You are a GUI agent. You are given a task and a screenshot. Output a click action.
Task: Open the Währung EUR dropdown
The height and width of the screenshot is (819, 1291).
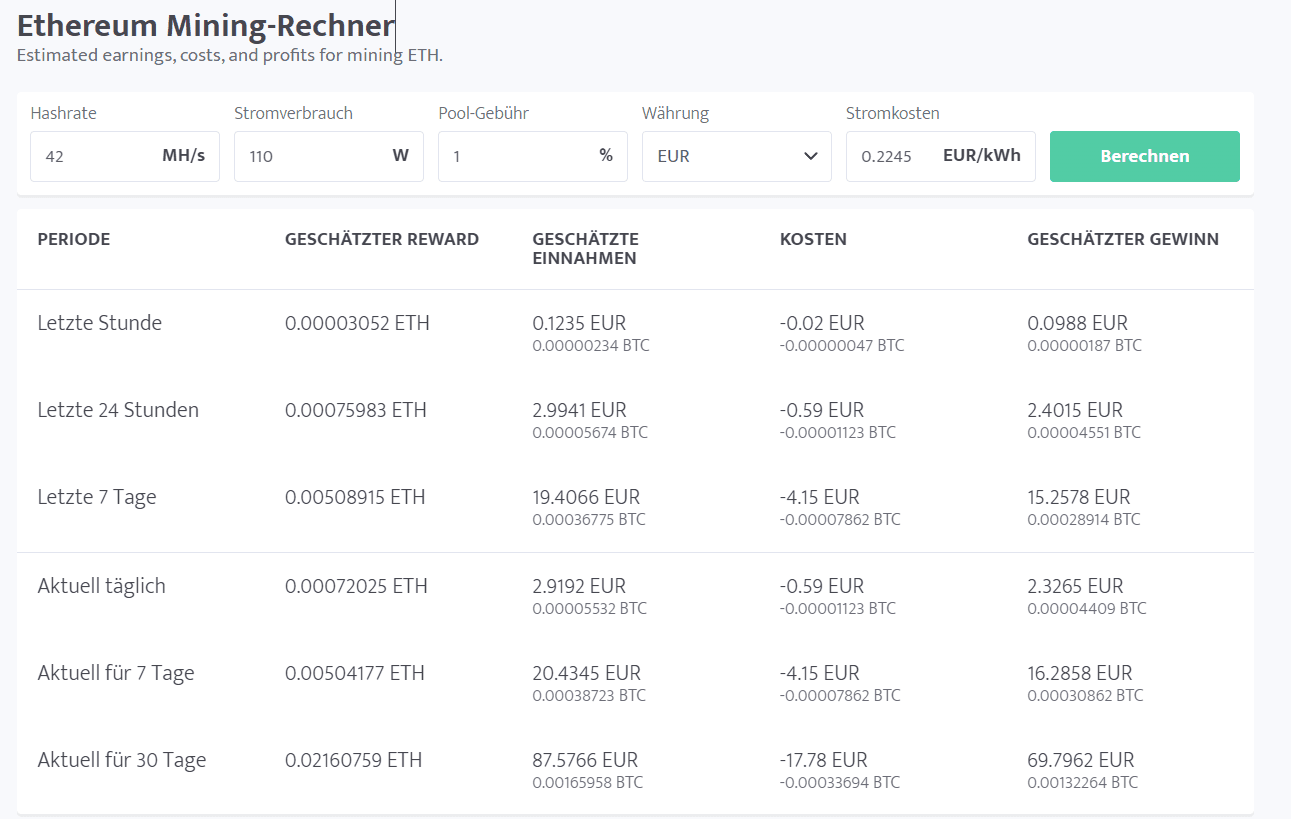point(737,156)
